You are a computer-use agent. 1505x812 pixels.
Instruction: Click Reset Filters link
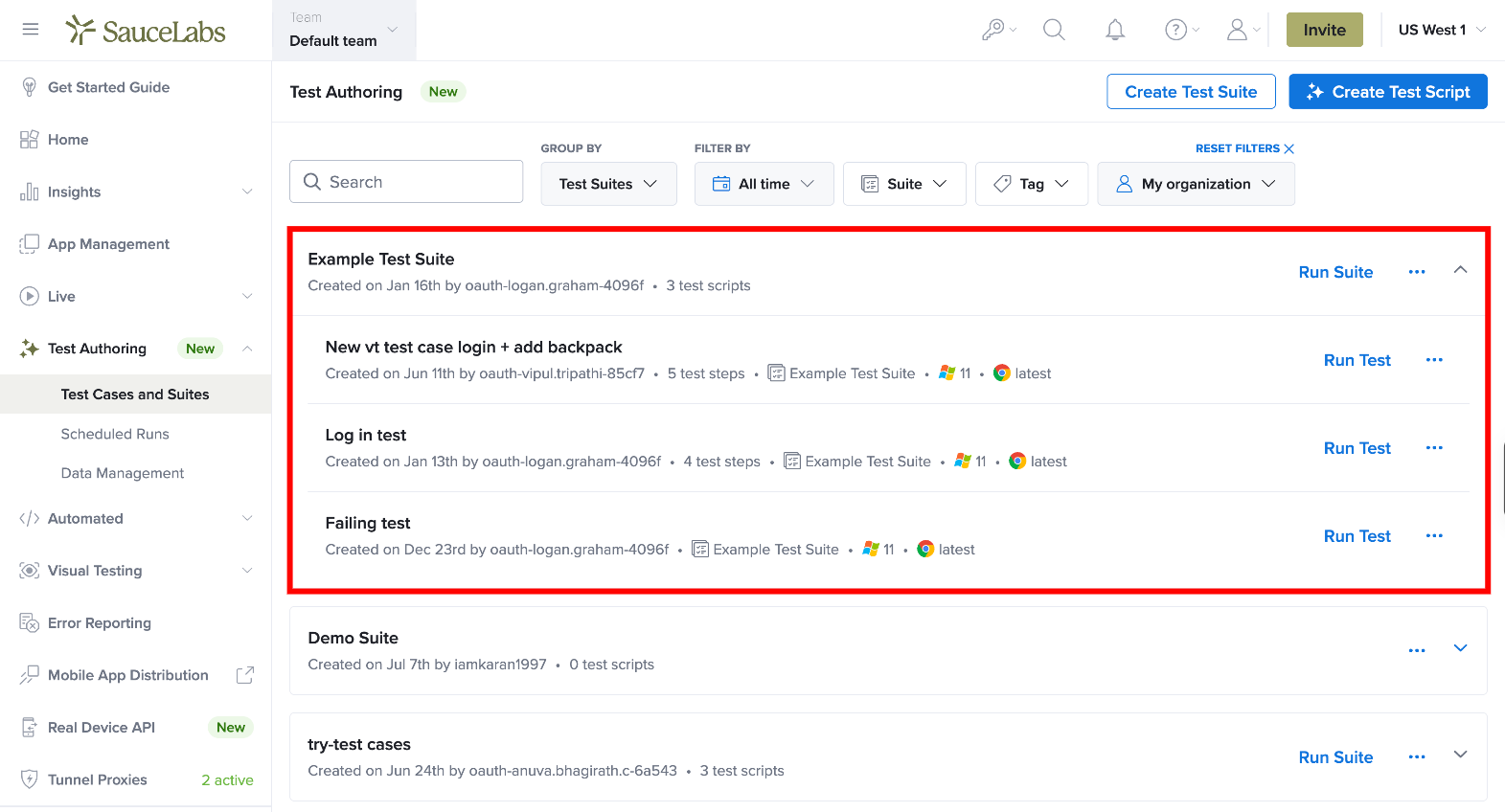point(1244,148)
